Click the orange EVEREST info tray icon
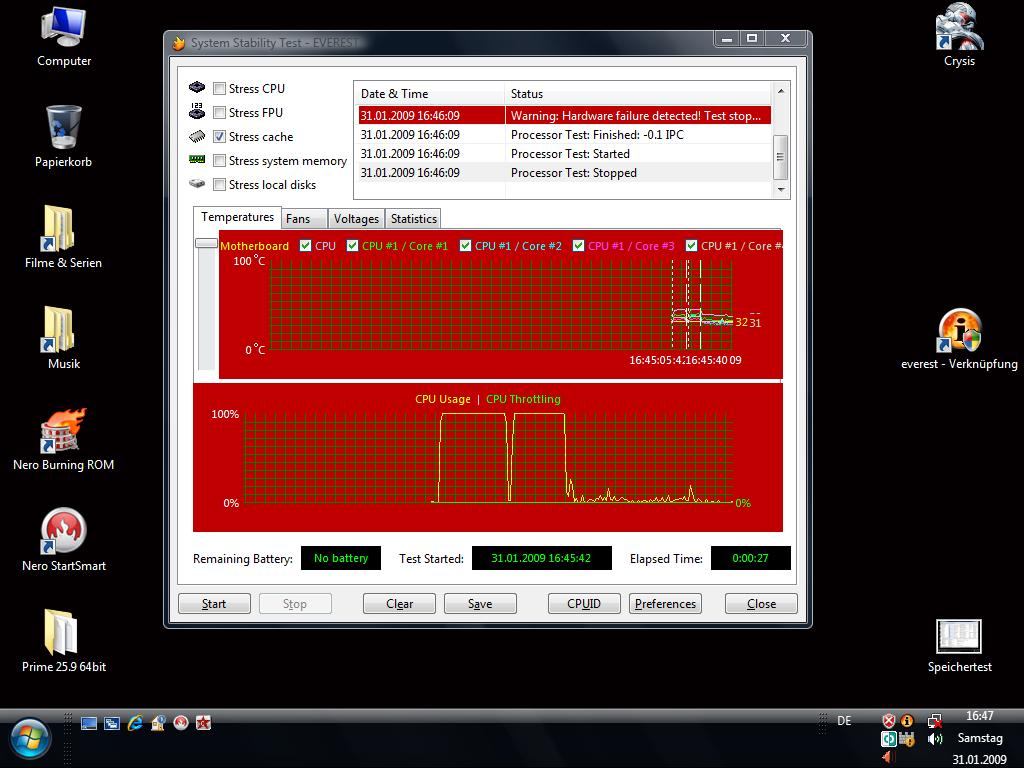Screen dimensions: 1024x768 pyautogui.click(x=906, y=721)
